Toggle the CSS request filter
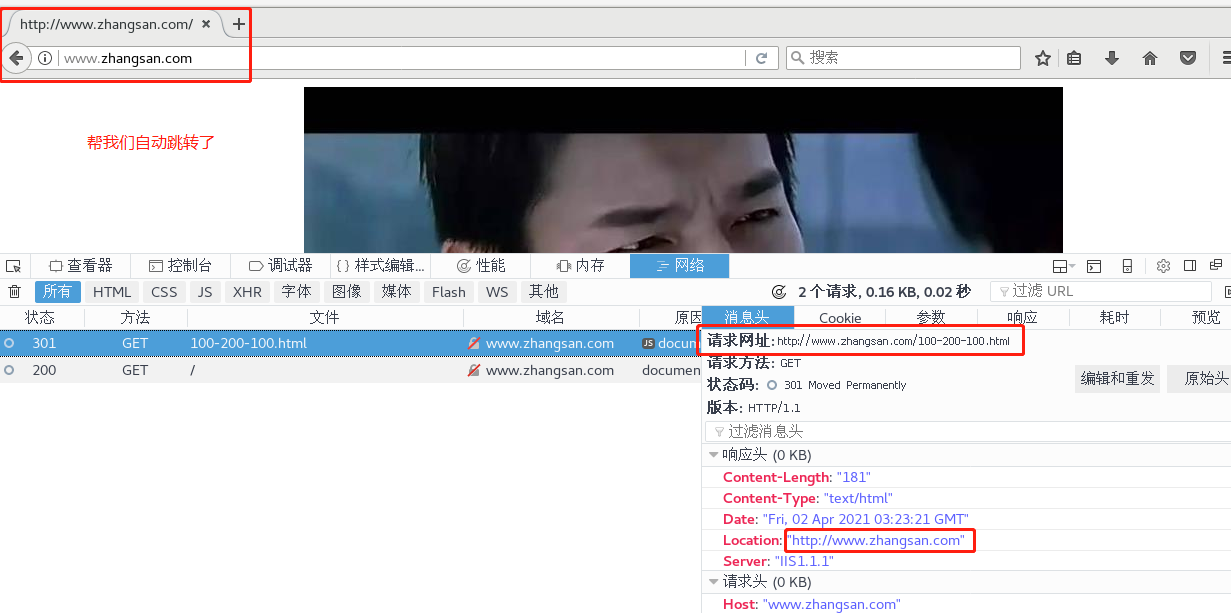The height and width of the screenshot is (613, 1231). pos(164,292)
